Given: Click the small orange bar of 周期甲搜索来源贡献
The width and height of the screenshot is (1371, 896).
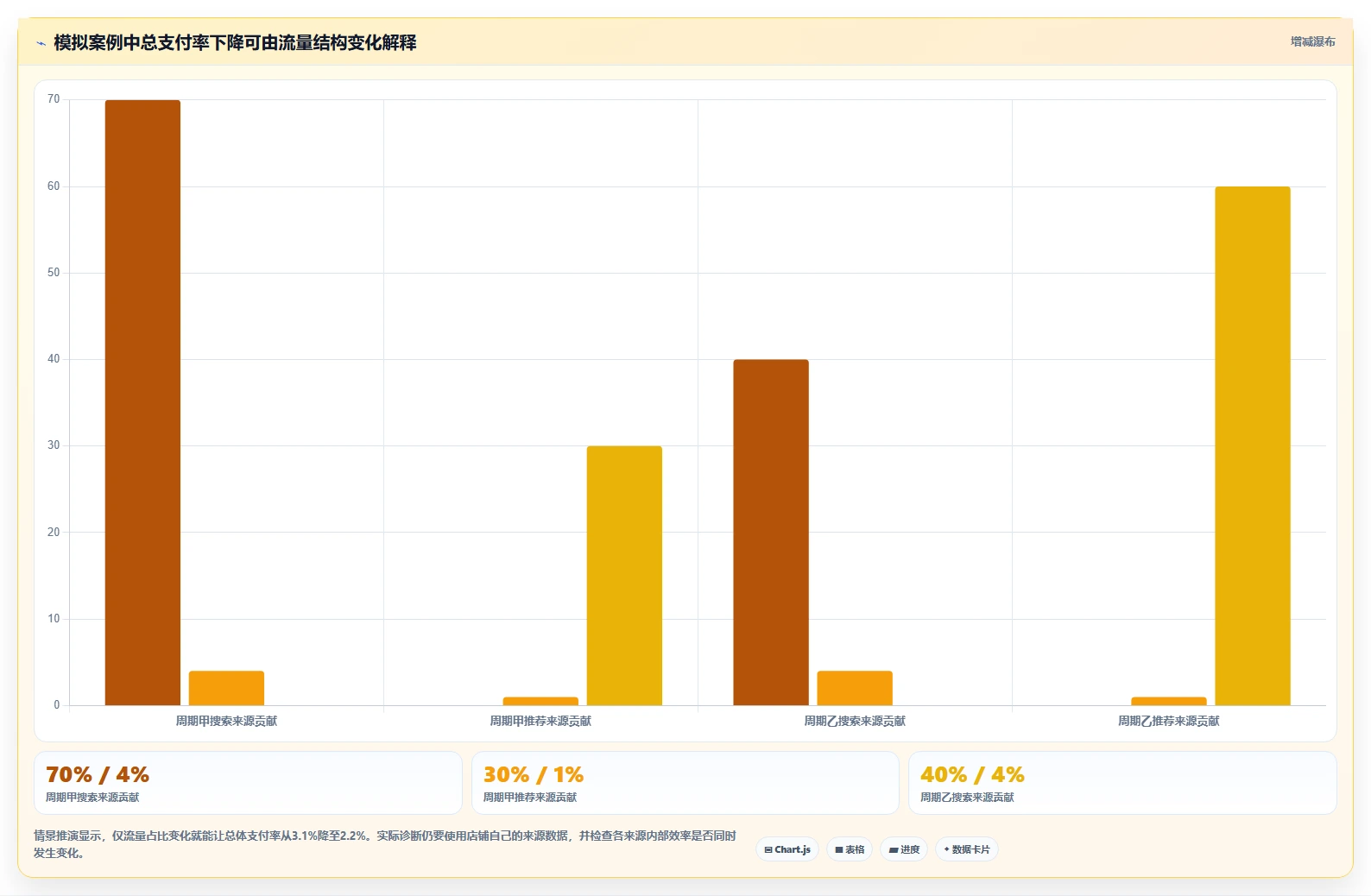Looking at the screenshot, I should (x=226, y=688).
